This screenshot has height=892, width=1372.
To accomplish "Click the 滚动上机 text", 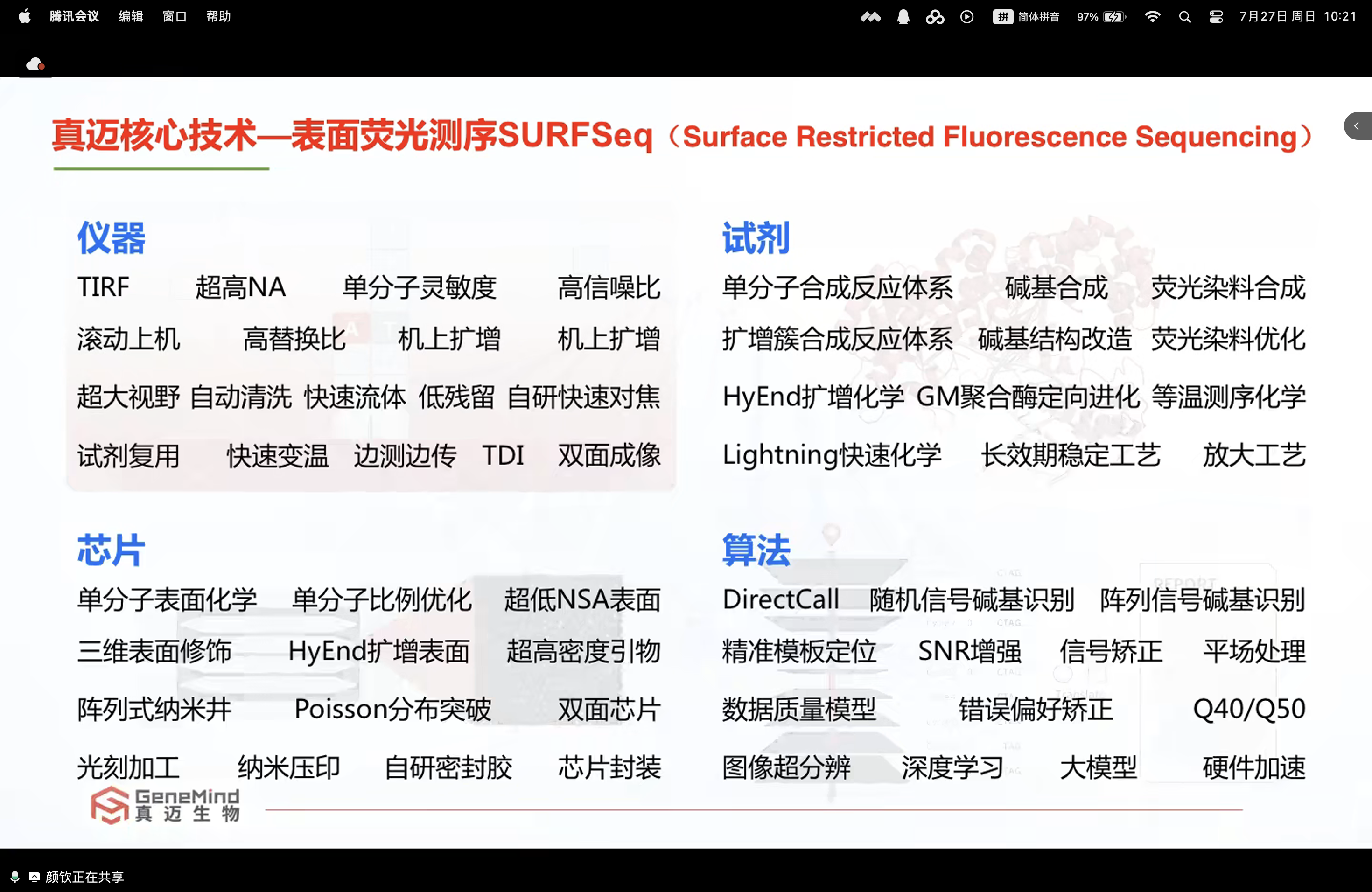I will [x=128, y=339].
